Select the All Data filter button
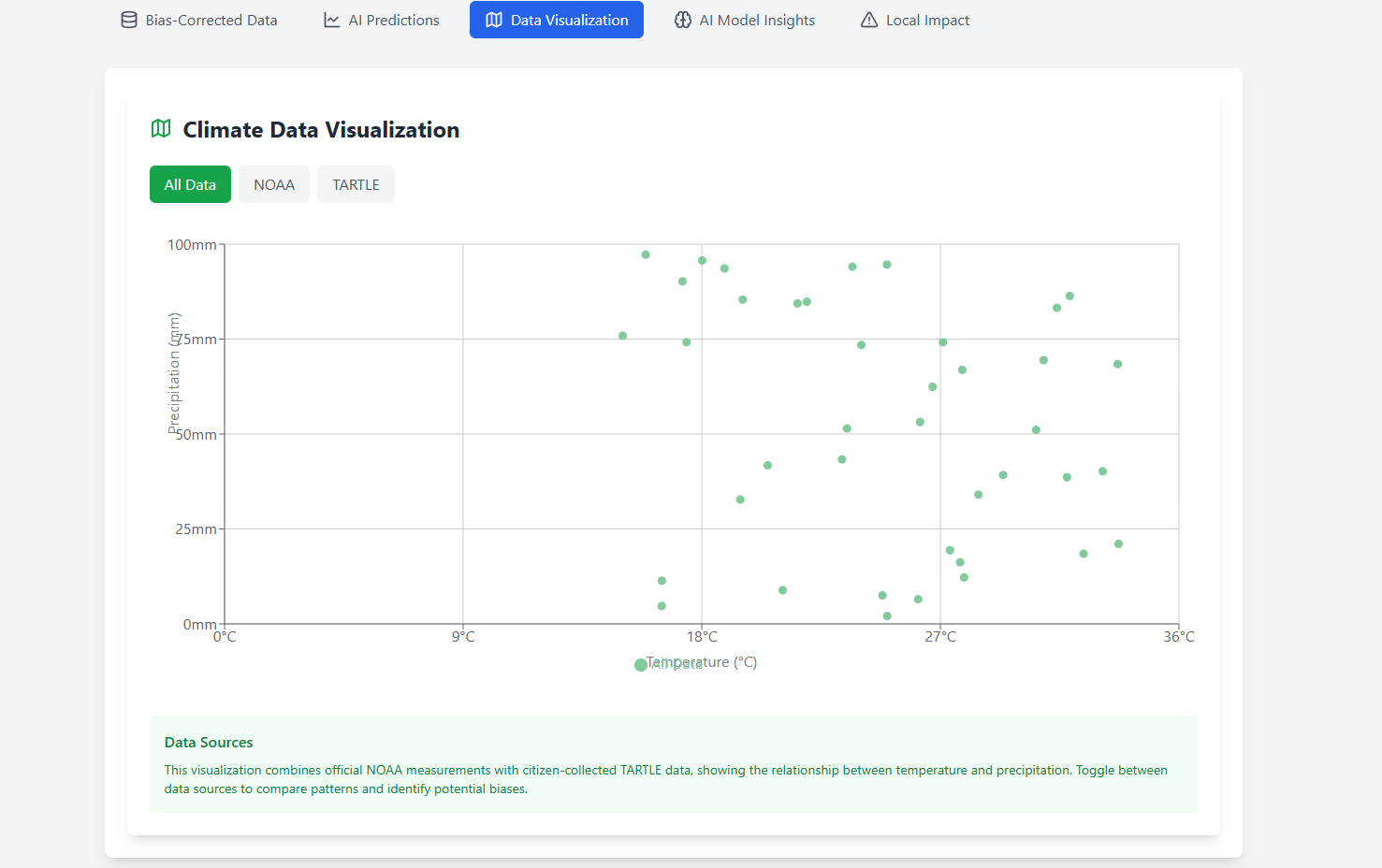 click(190, 184)
